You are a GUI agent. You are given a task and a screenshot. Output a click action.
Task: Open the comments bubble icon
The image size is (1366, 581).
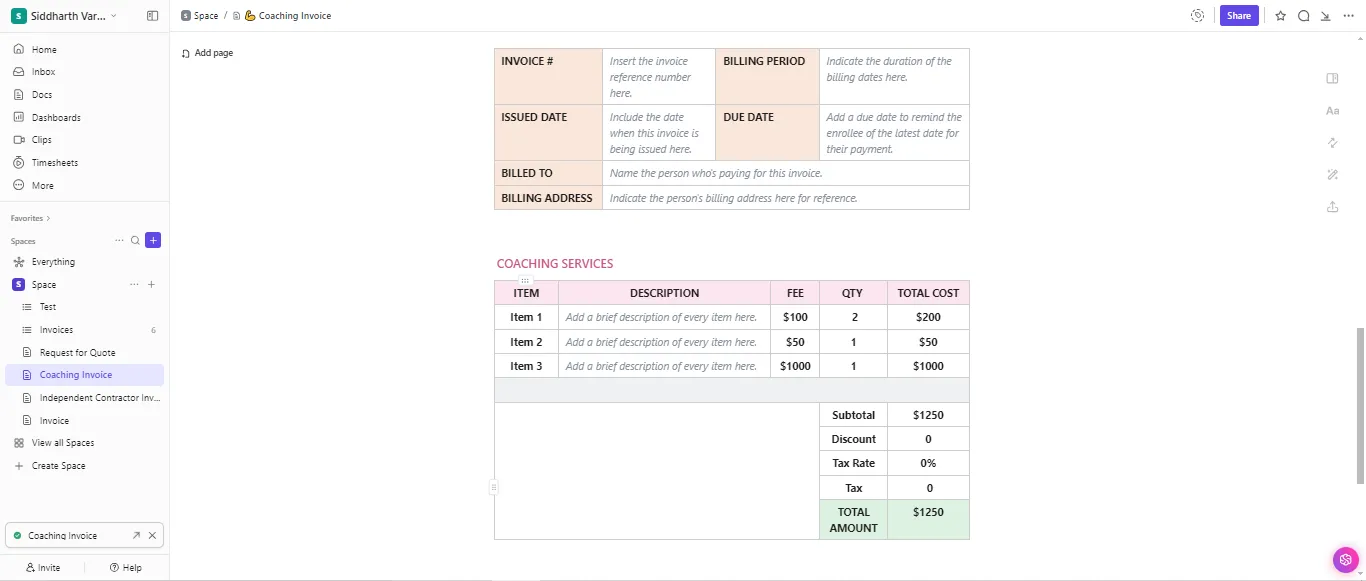point(1304,16)
